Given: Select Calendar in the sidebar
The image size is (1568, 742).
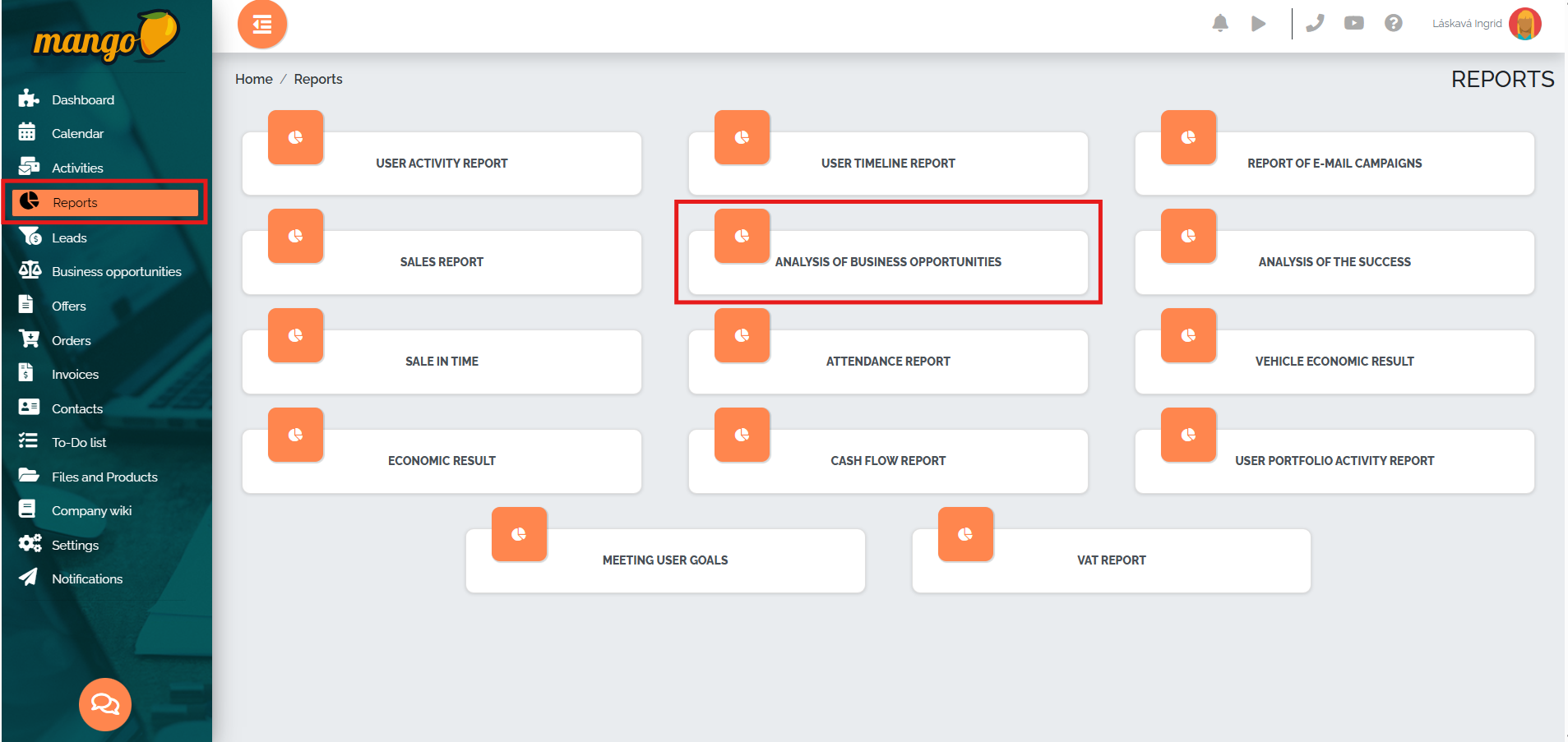Looking at the screenshot, I should pyautogui.click(x=77, y=133).
